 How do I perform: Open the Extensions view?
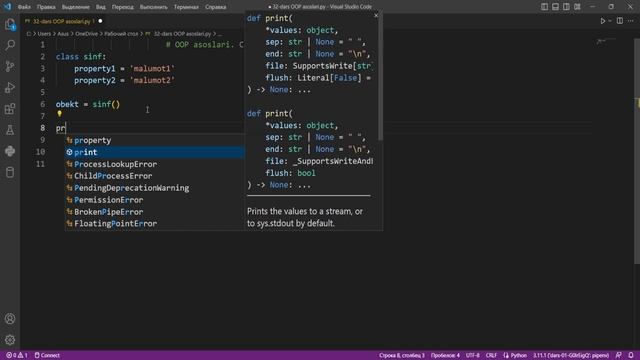point(10,109)
